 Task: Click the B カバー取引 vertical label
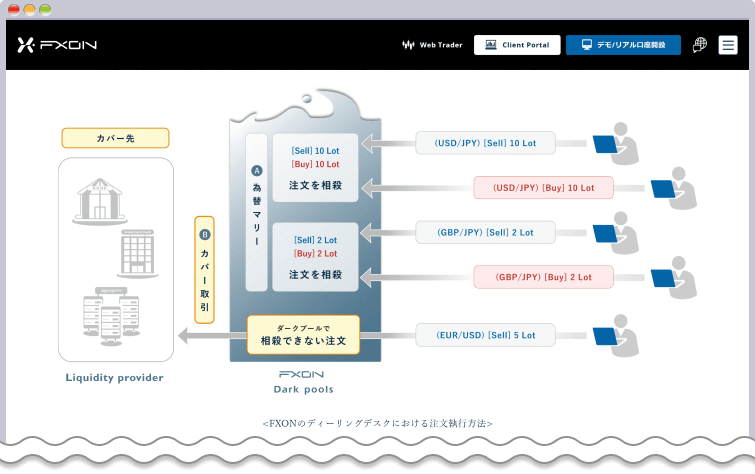pos(204,270)
